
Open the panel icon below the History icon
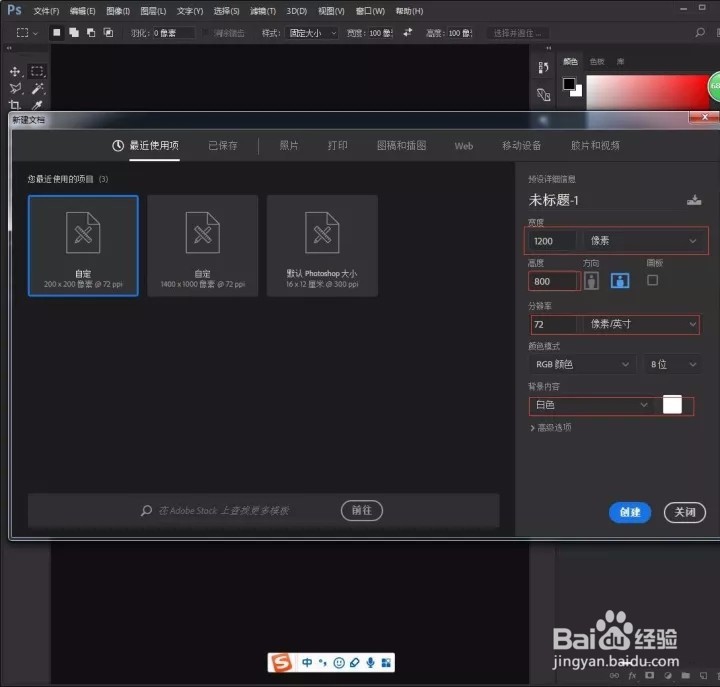click(544, 95)
